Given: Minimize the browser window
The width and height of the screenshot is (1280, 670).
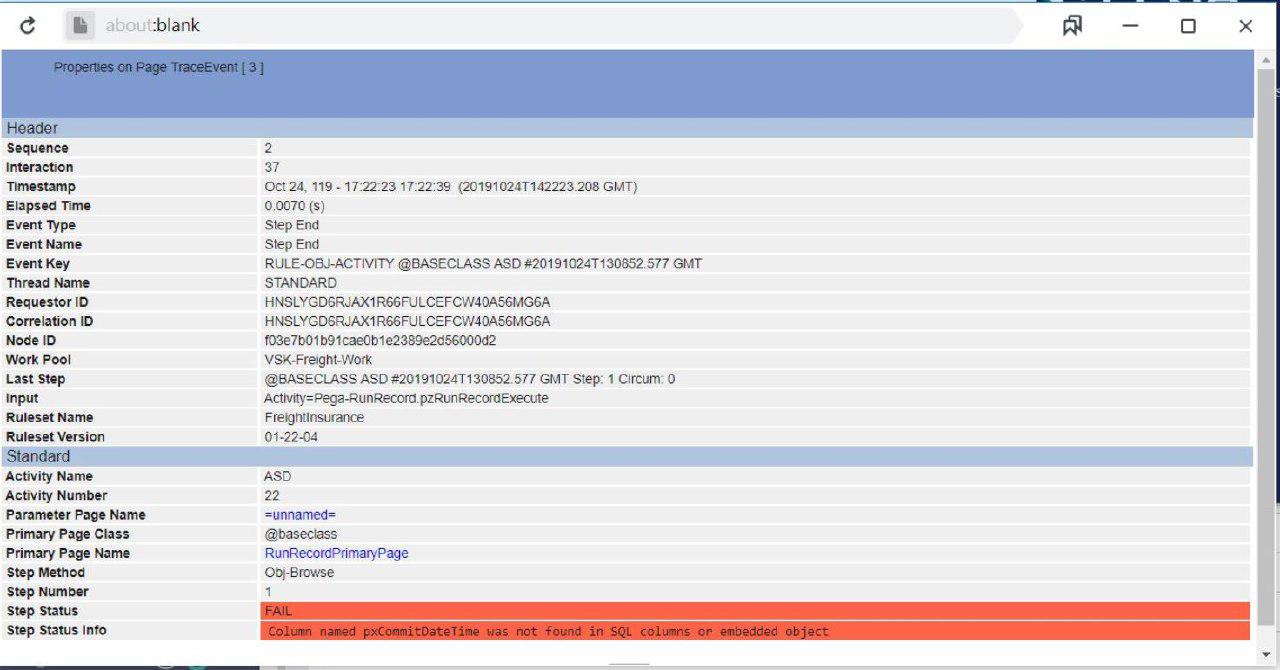Looking at the screenshot, I should click(1130, 26).
